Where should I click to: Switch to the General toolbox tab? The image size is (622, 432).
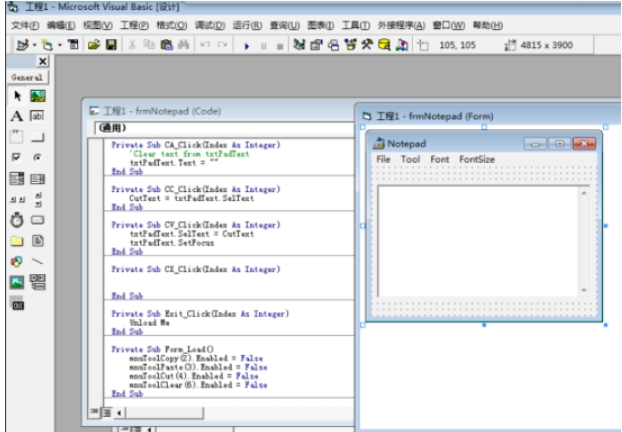point(27,77)
